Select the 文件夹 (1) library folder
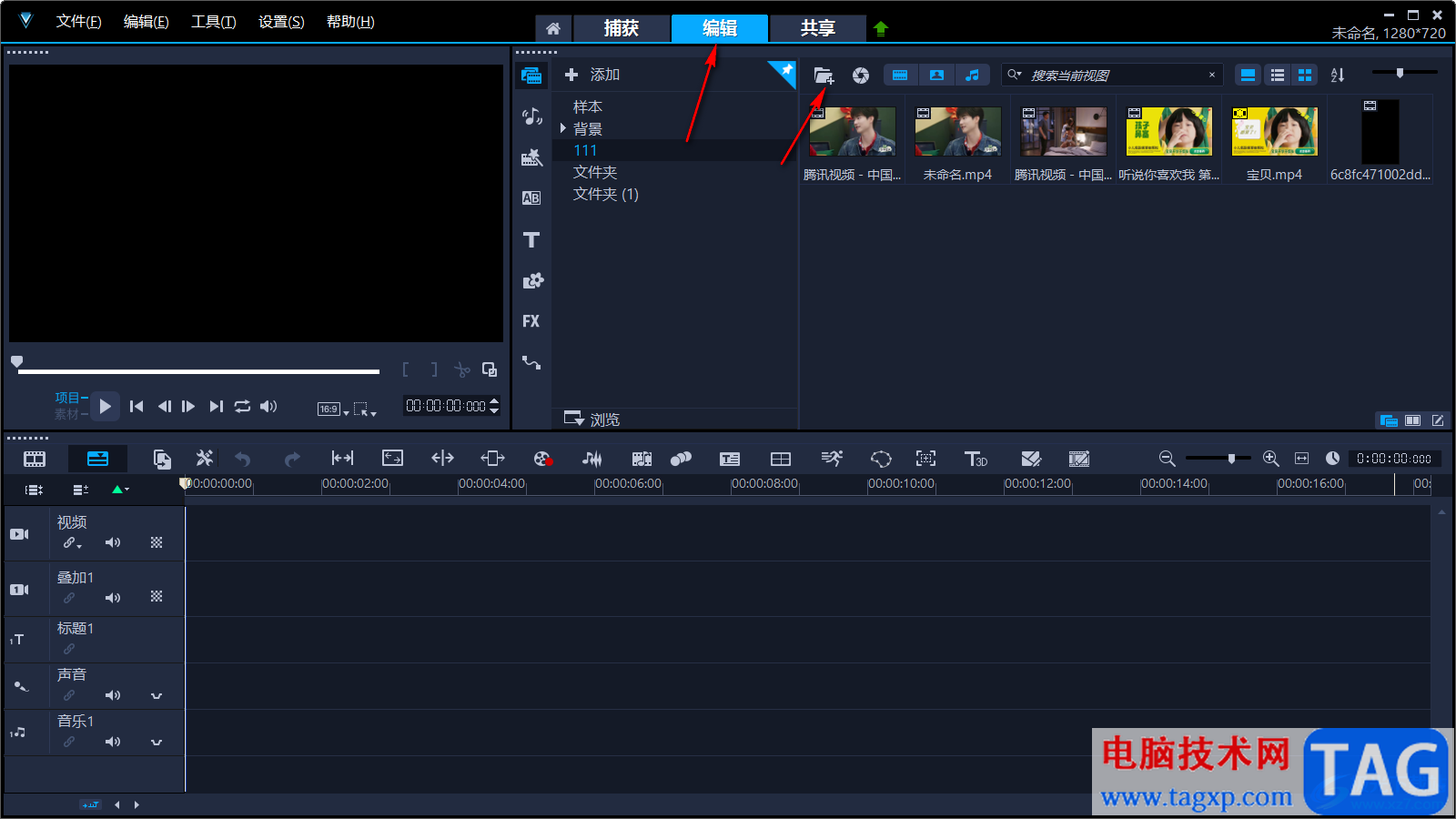Image resolution: width=1456 pixels, height=819 pixels. pyautogui.click(x=606, y=194)
